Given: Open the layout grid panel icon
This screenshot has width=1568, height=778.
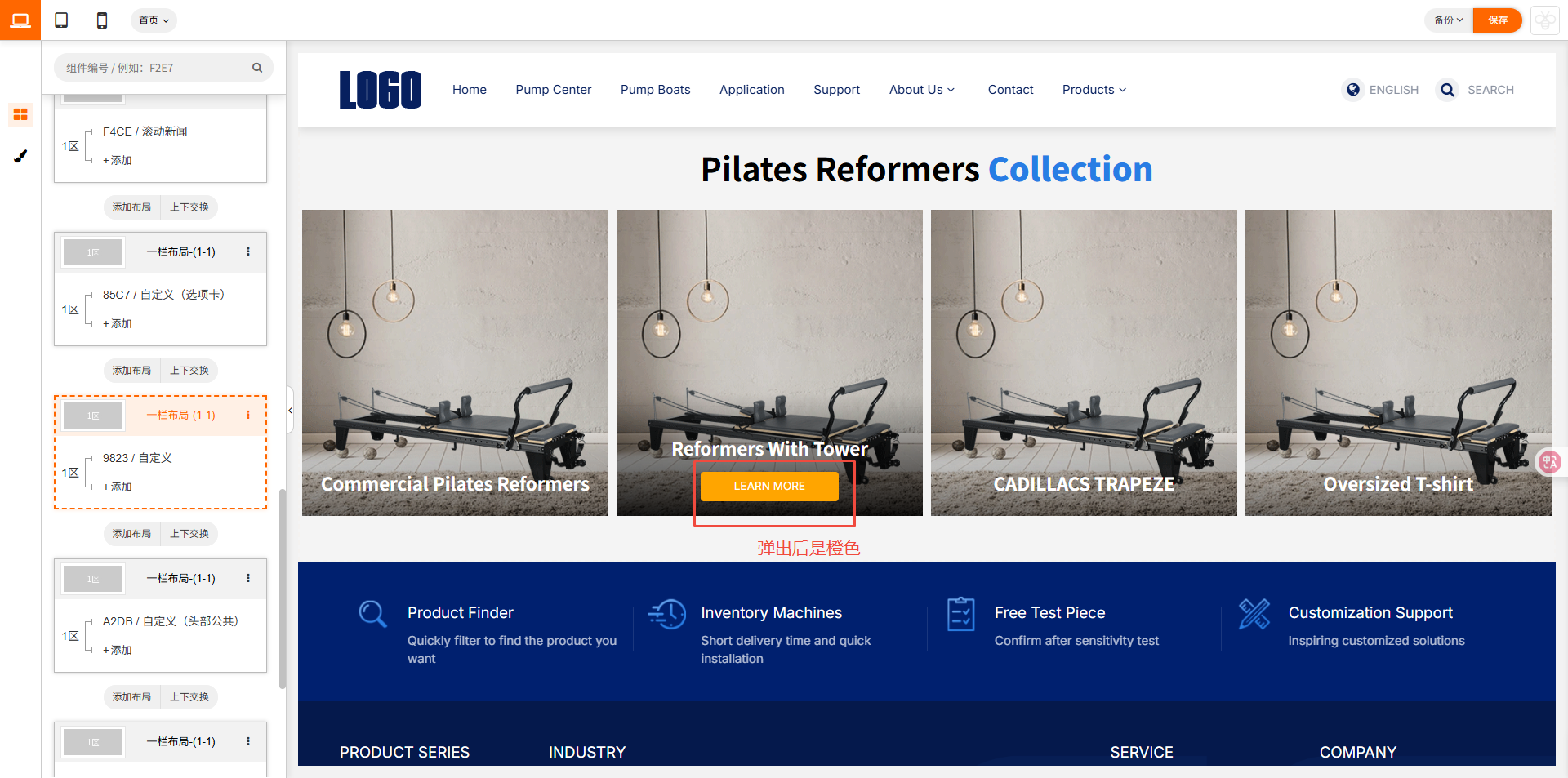Looking at the screenshot, I should (20, 114).
